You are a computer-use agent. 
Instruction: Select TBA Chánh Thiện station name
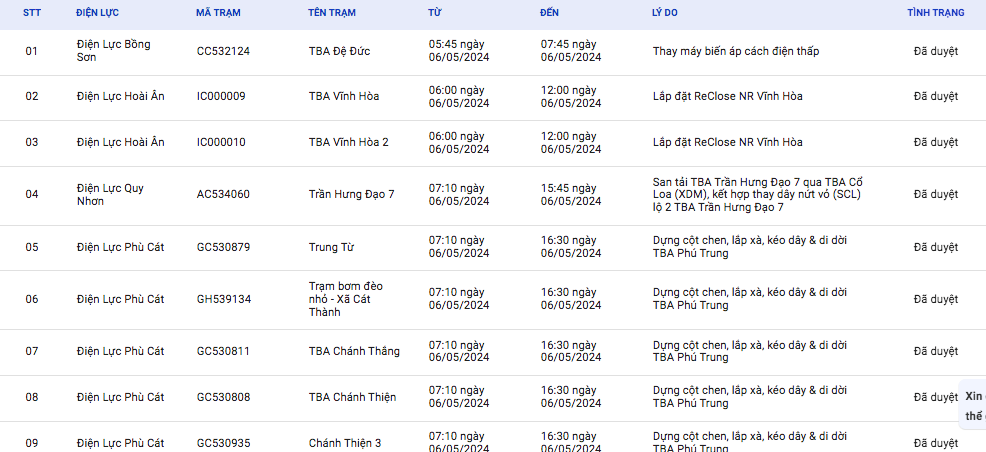coord(352,397)
